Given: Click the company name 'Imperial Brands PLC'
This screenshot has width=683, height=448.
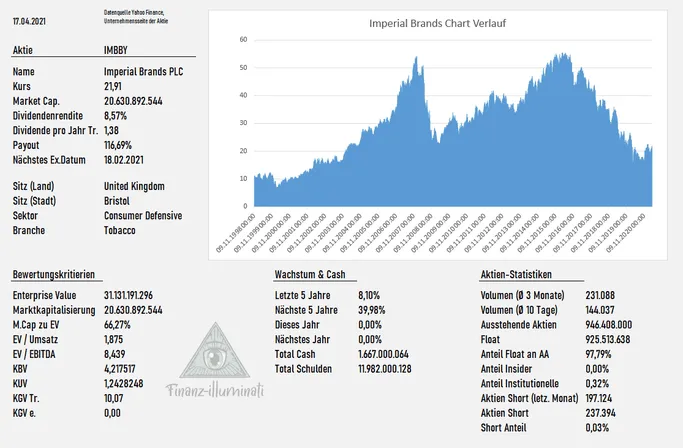Looking at the screenshot, I should point(143,71).
